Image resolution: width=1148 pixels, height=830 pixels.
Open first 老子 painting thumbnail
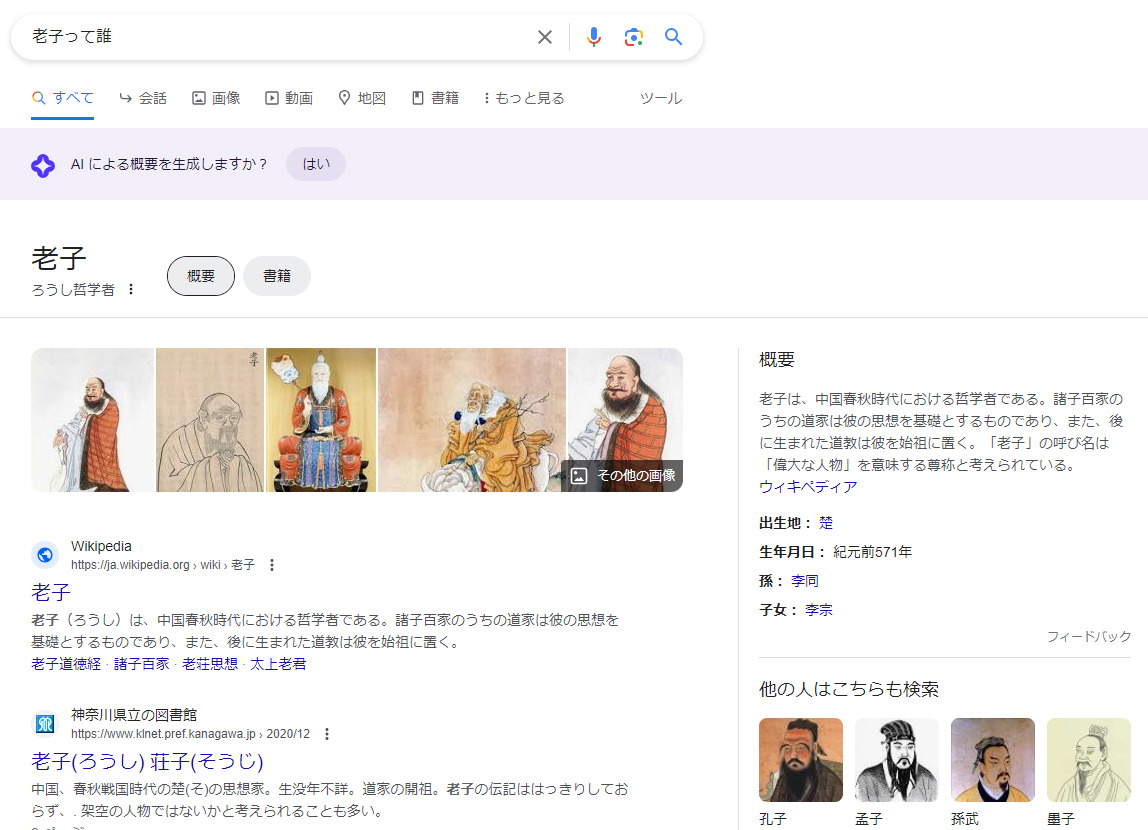93,419
